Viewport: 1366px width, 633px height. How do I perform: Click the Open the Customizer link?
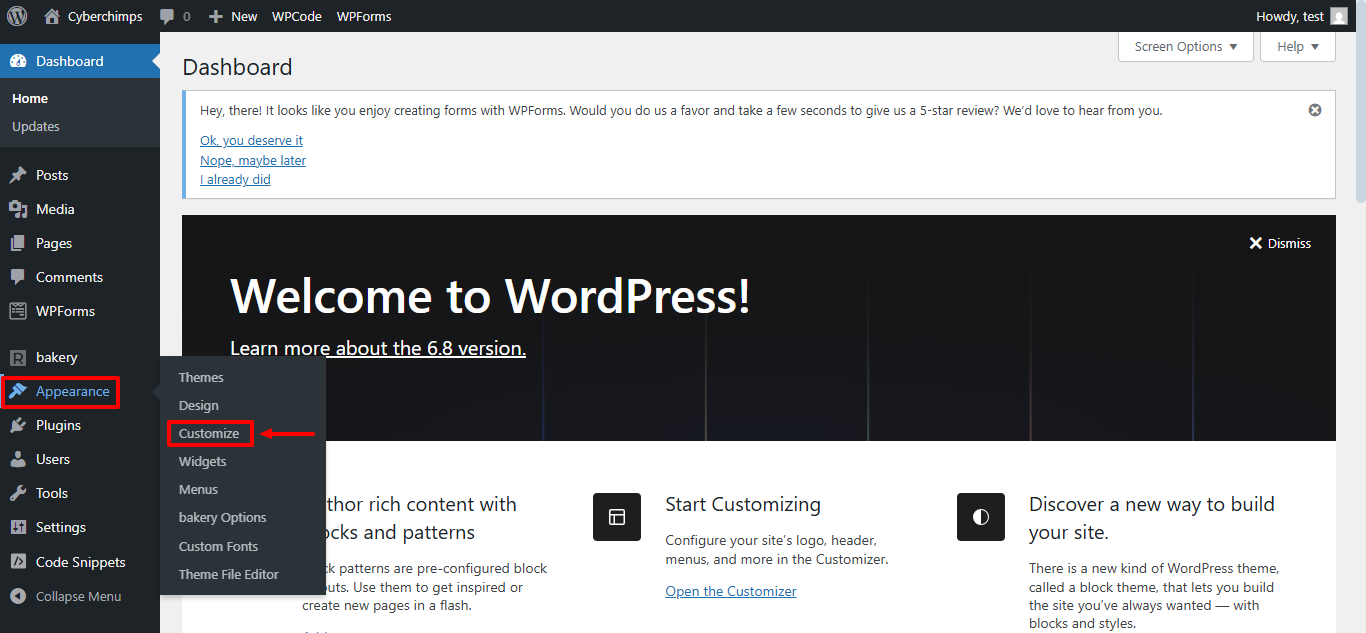click(x=731, y=591)
